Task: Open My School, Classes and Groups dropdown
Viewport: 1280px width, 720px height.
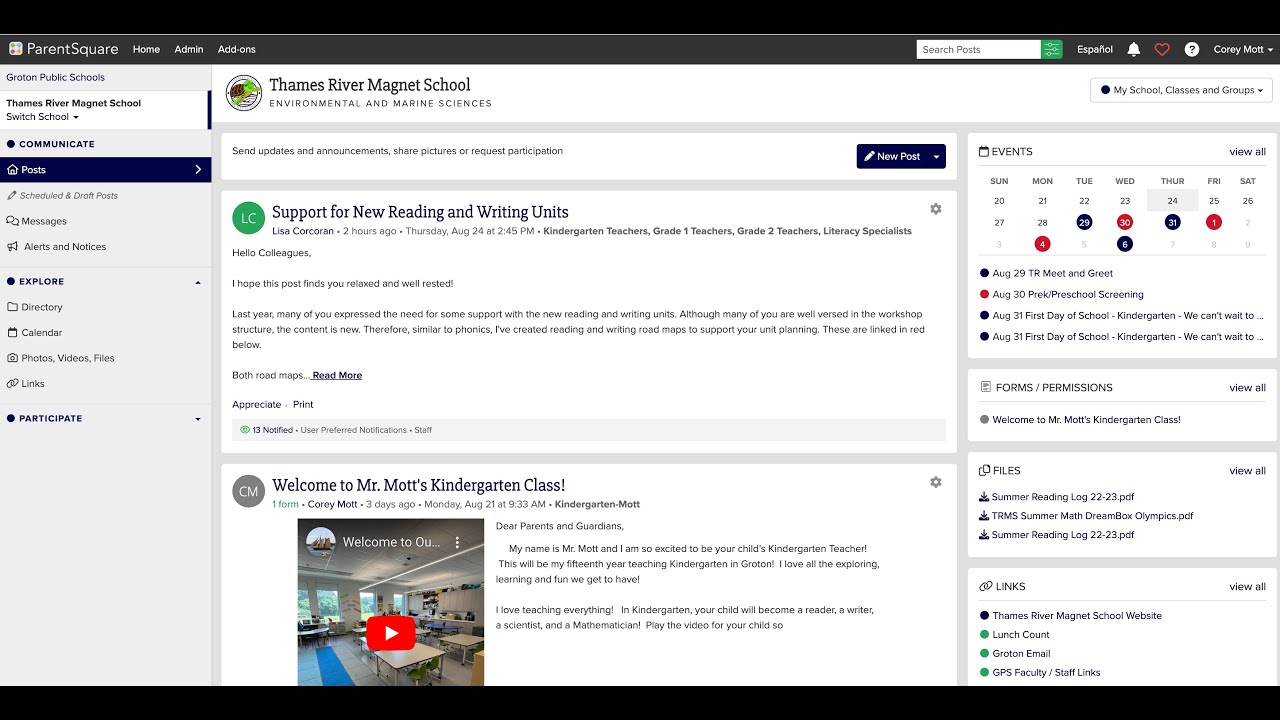Action: 1181,90
